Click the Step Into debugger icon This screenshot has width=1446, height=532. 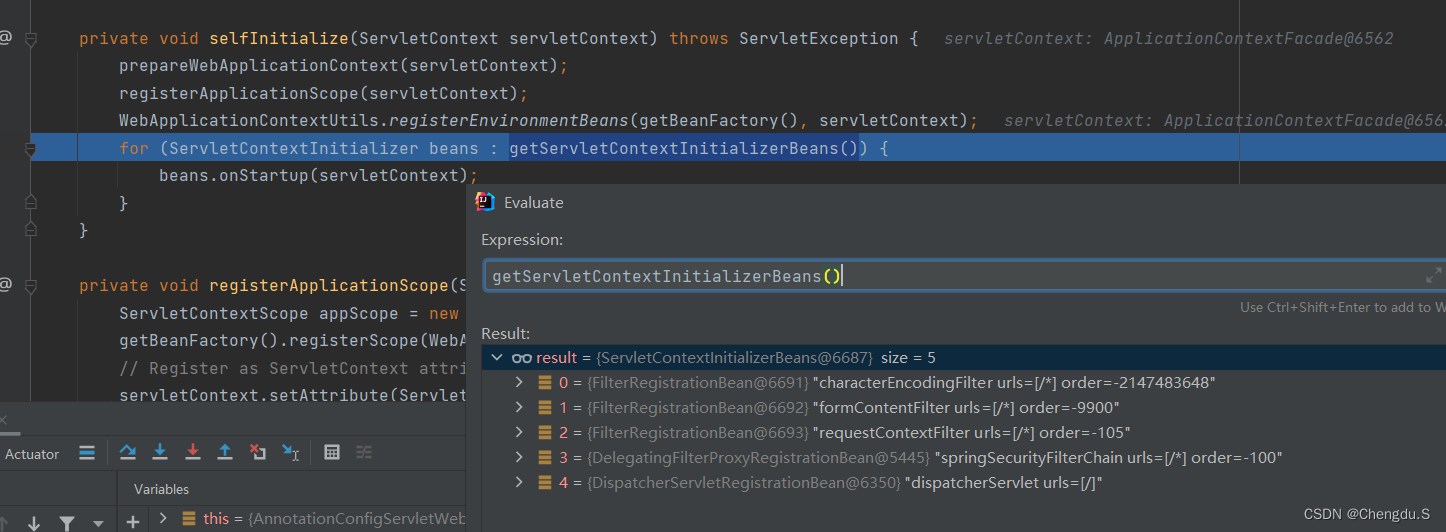pyautogui.click(x=159, y=453)
